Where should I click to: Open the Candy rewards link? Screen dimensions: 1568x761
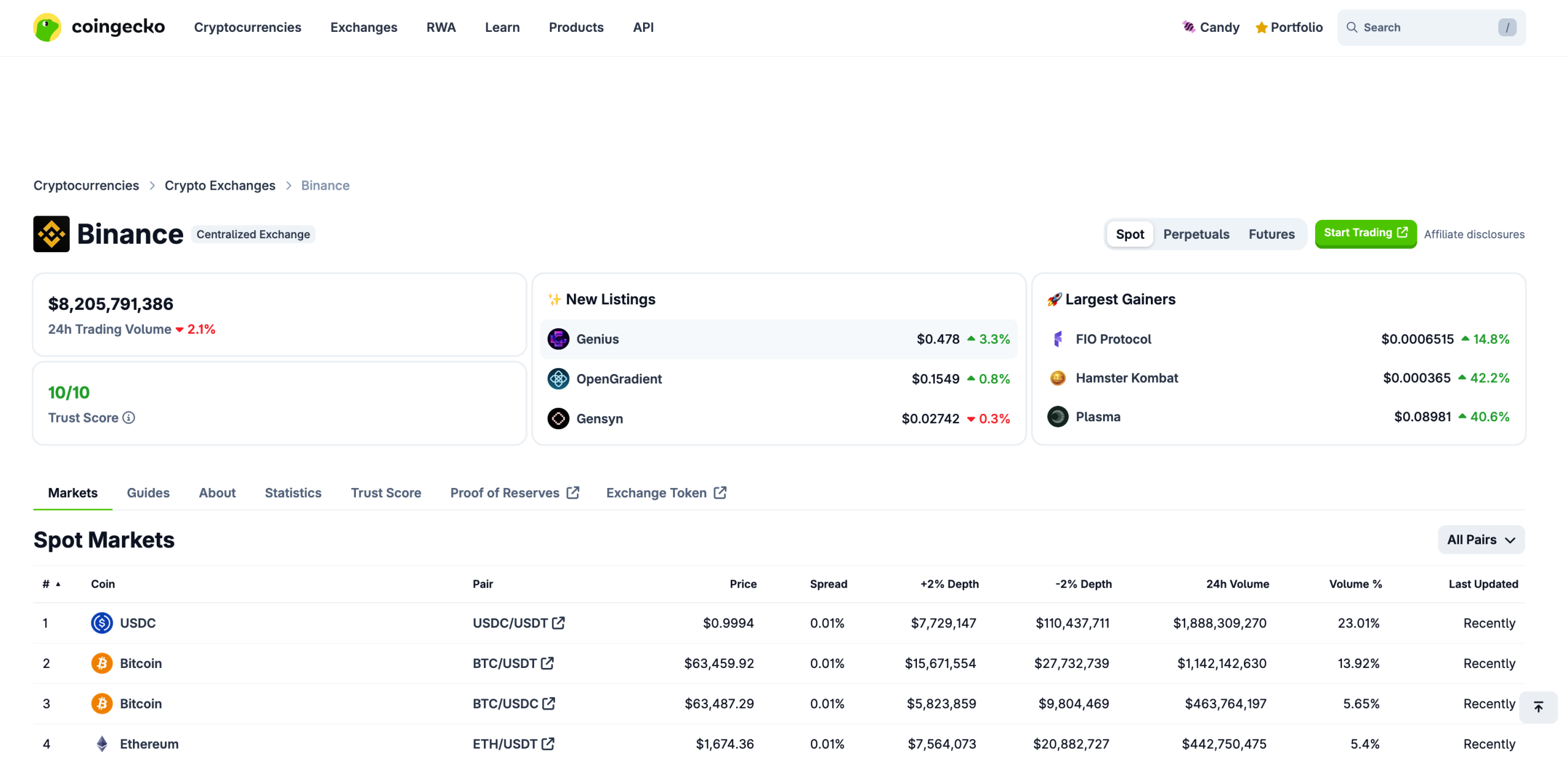pos(1211,28)
